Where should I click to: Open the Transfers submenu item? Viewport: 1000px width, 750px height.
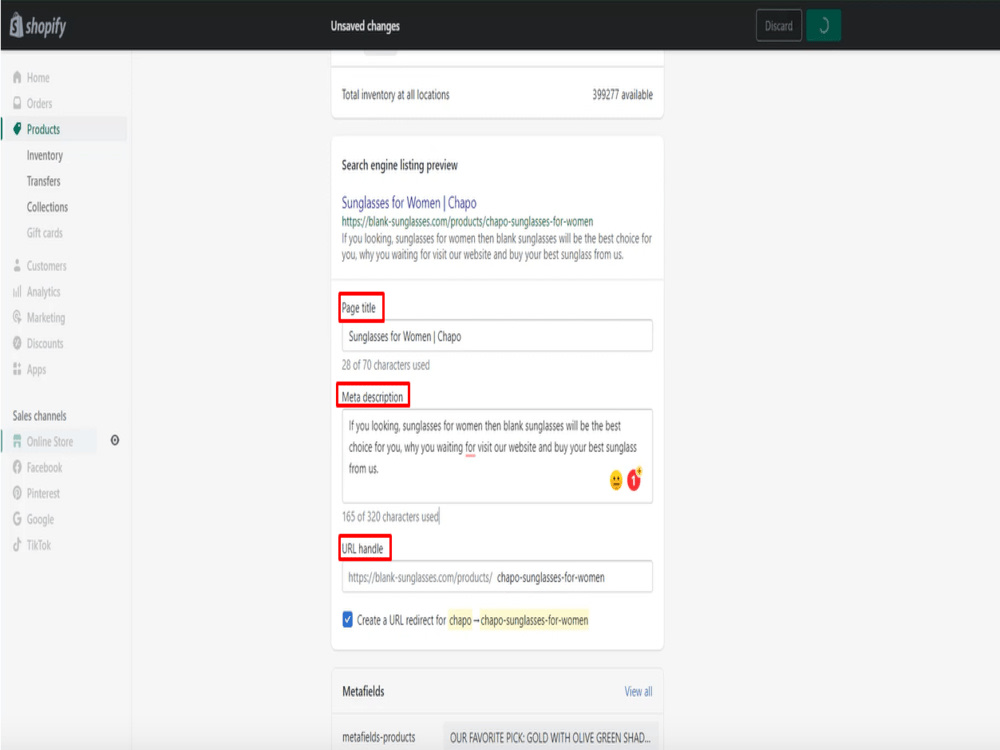pyautogui.click(x=43, y=180)
